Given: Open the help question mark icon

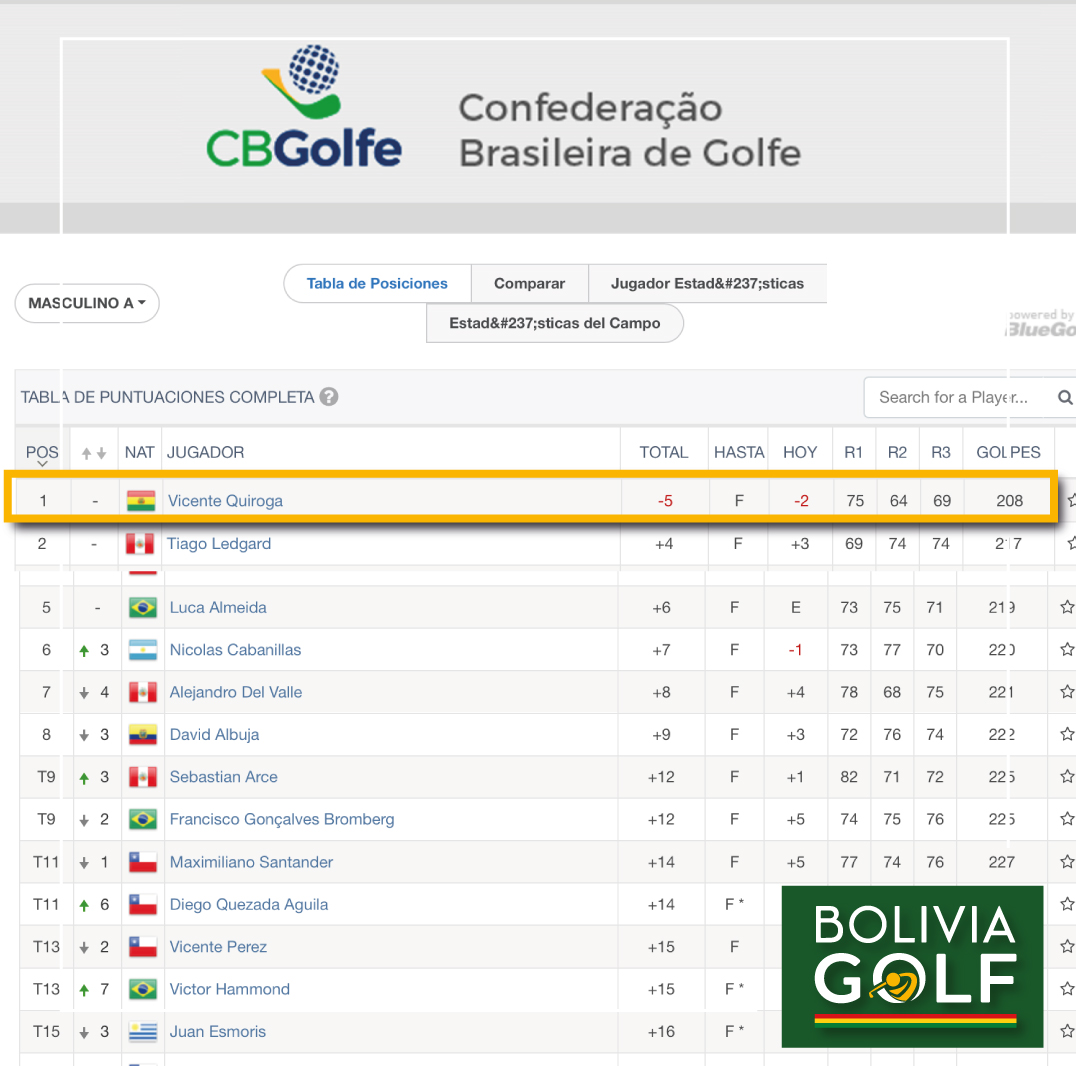Looking at the screenshot, I should (x=329, y=397).
